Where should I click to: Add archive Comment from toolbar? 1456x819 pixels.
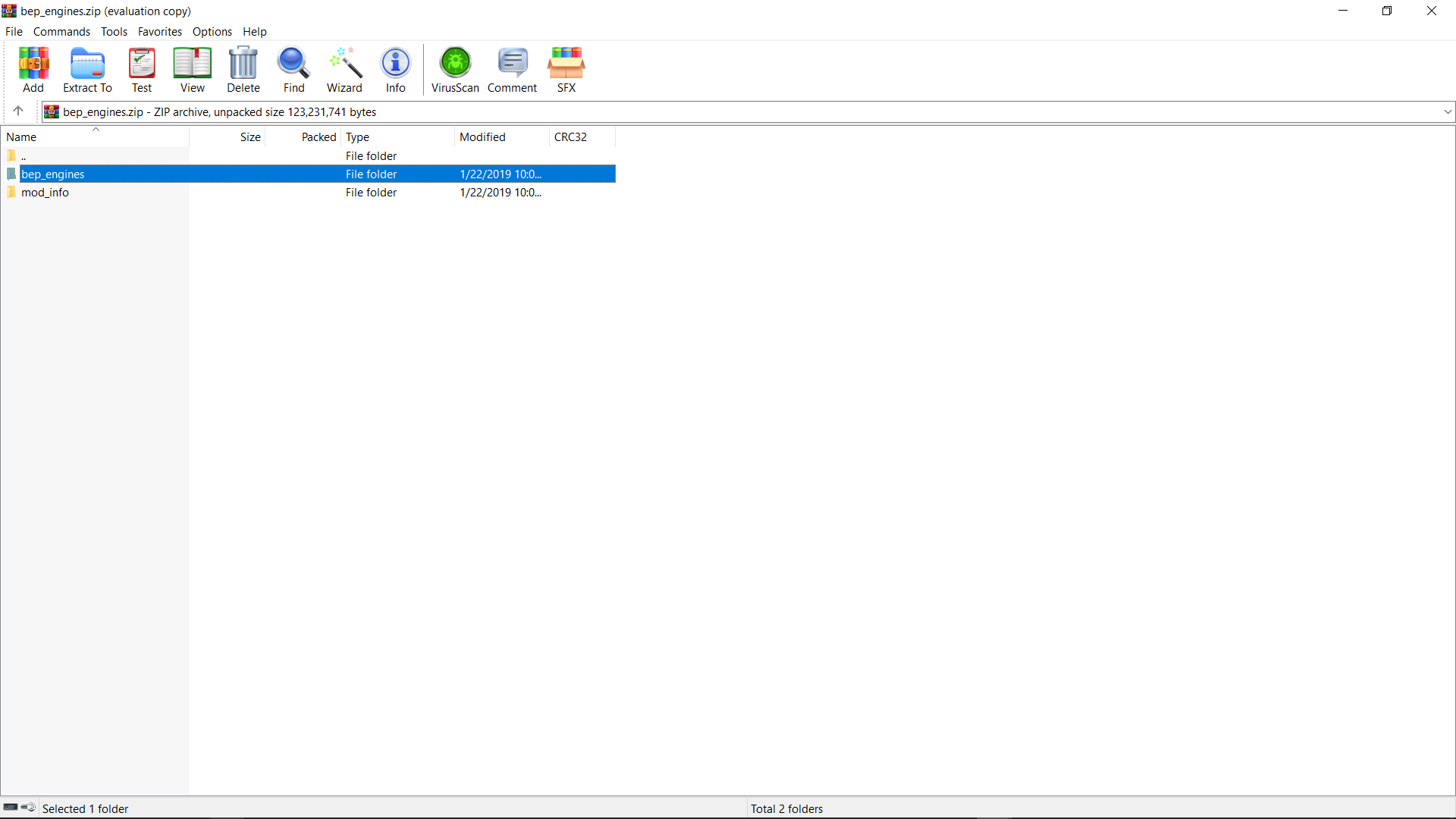512,70
